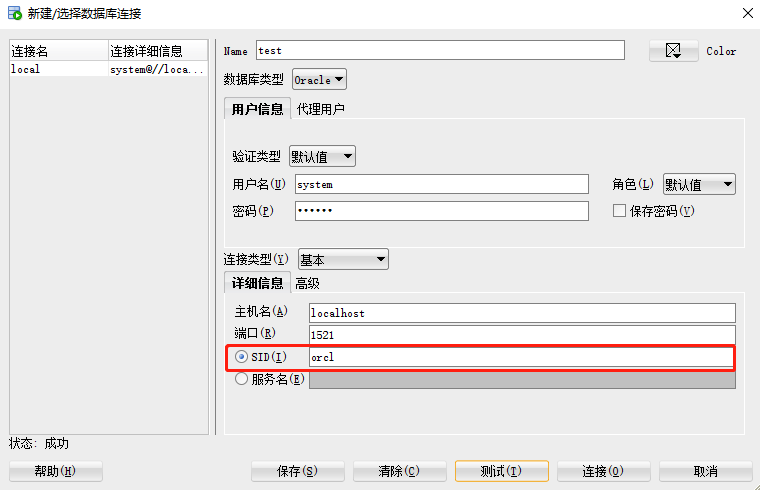760x490 pixels.
Task: Focus the 端口 field containing 1521
Action: point(522,335)
